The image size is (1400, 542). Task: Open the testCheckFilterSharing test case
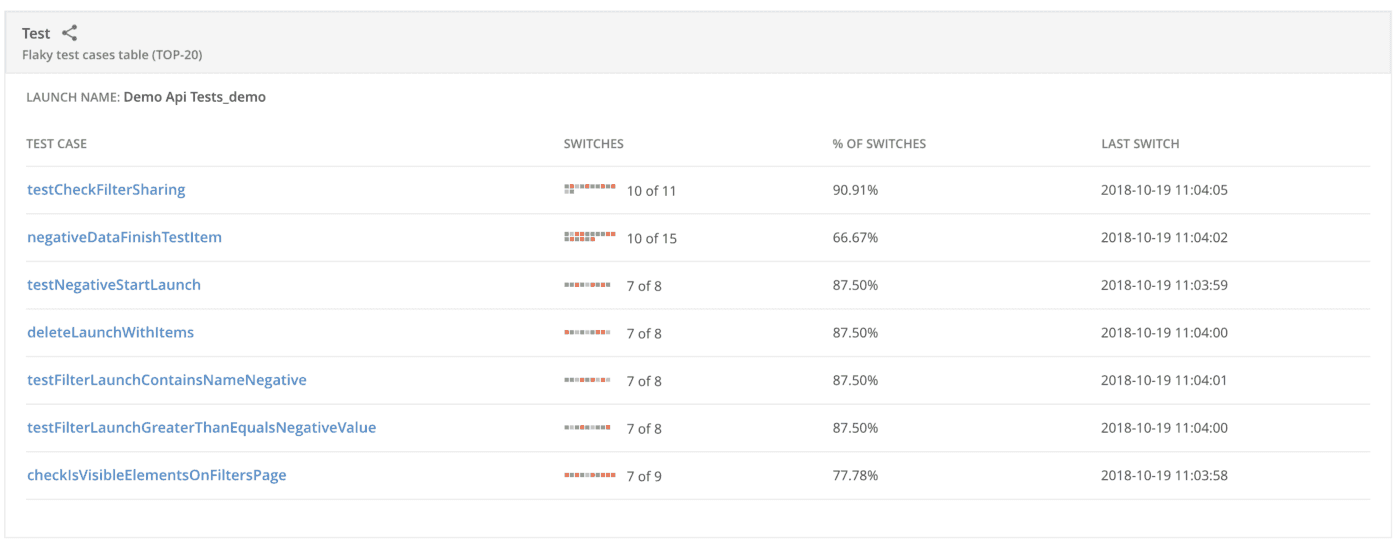tap(106, 190)
